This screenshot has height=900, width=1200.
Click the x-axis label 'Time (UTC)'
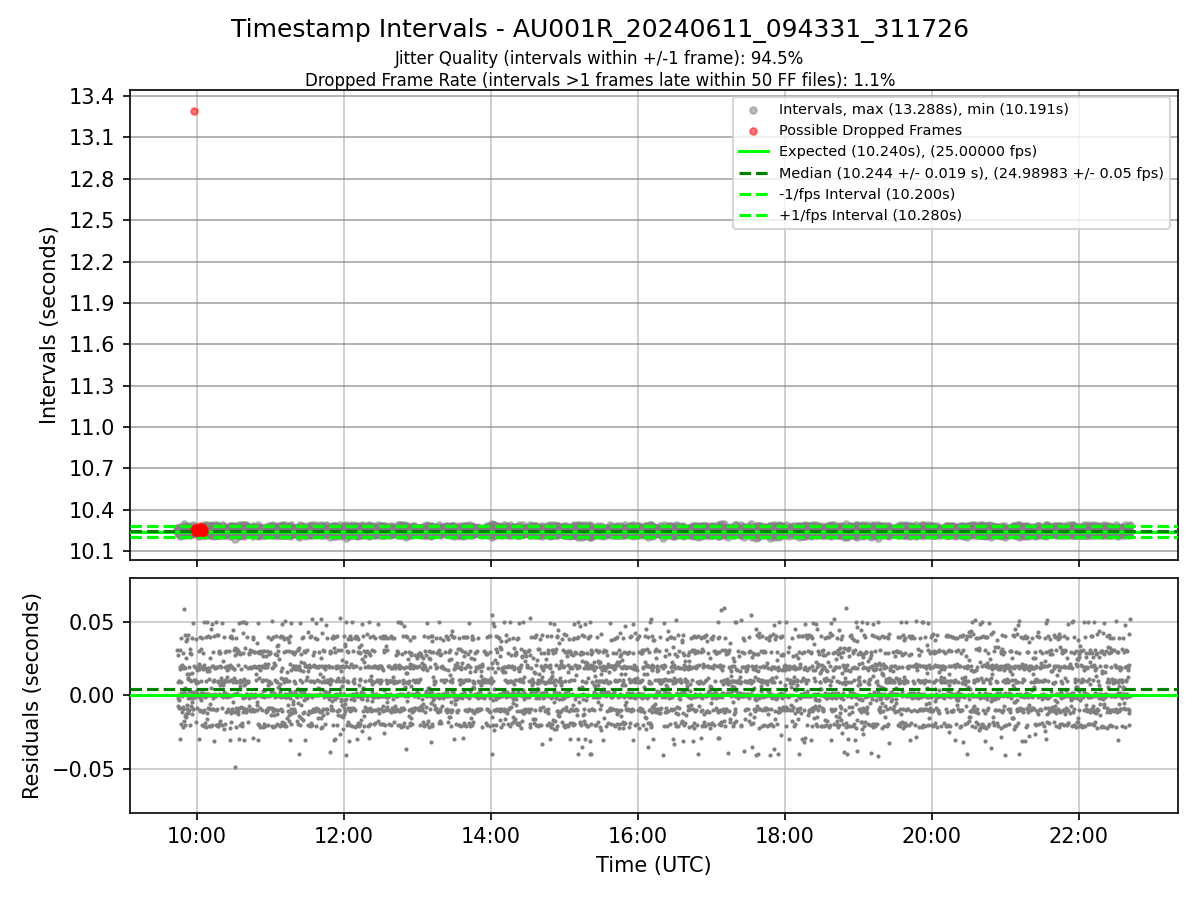tap(653, 865)
